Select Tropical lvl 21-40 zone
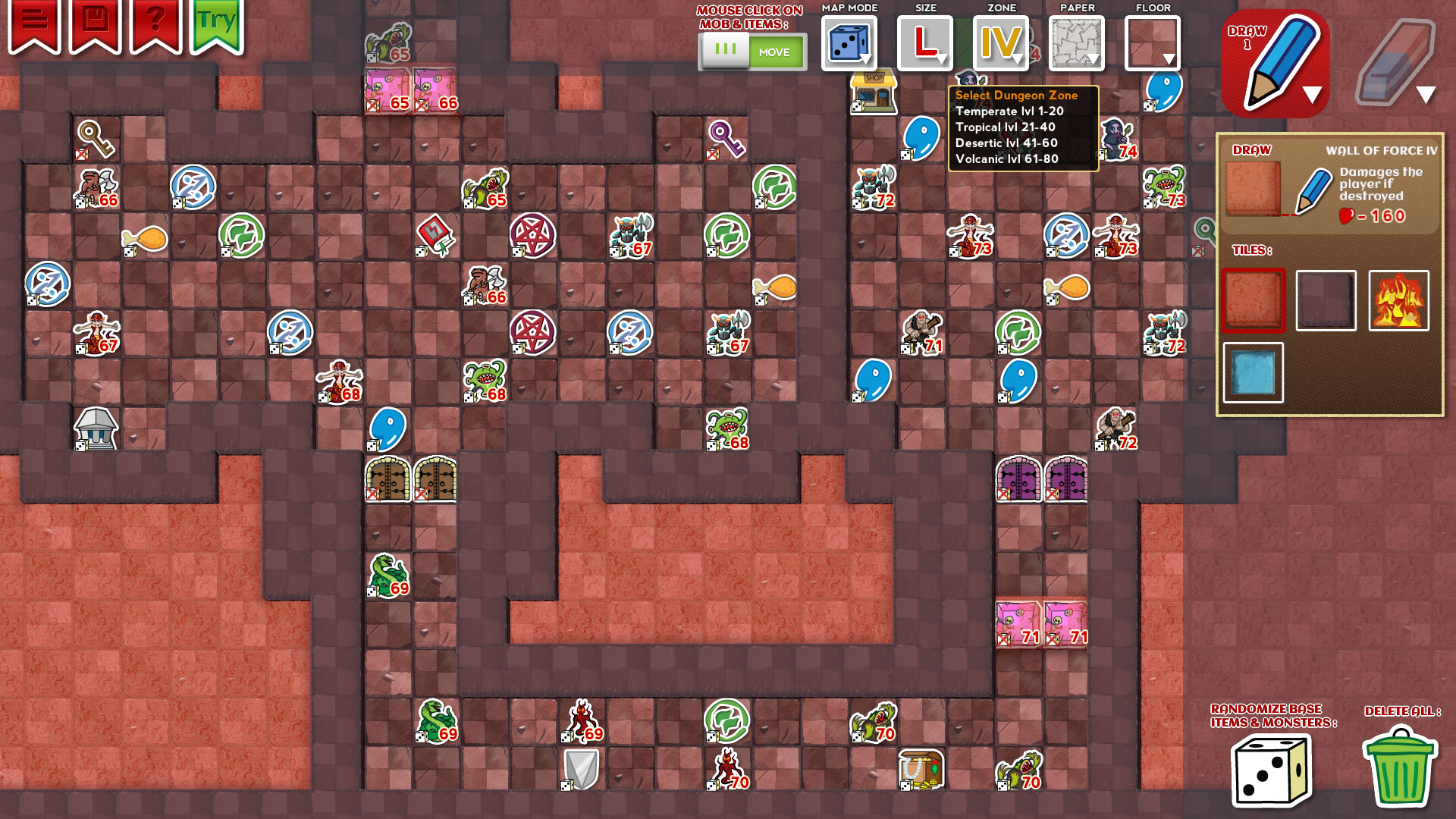Image resolution: width=1456 pixels, height=819 pixels. click(1003, 126)
